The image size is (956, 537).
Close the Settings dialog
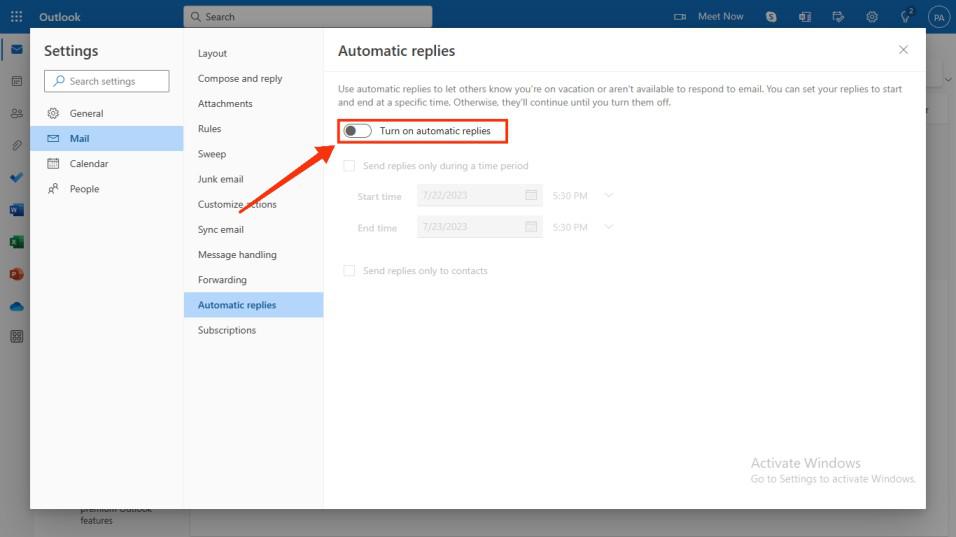click(904, 50)
